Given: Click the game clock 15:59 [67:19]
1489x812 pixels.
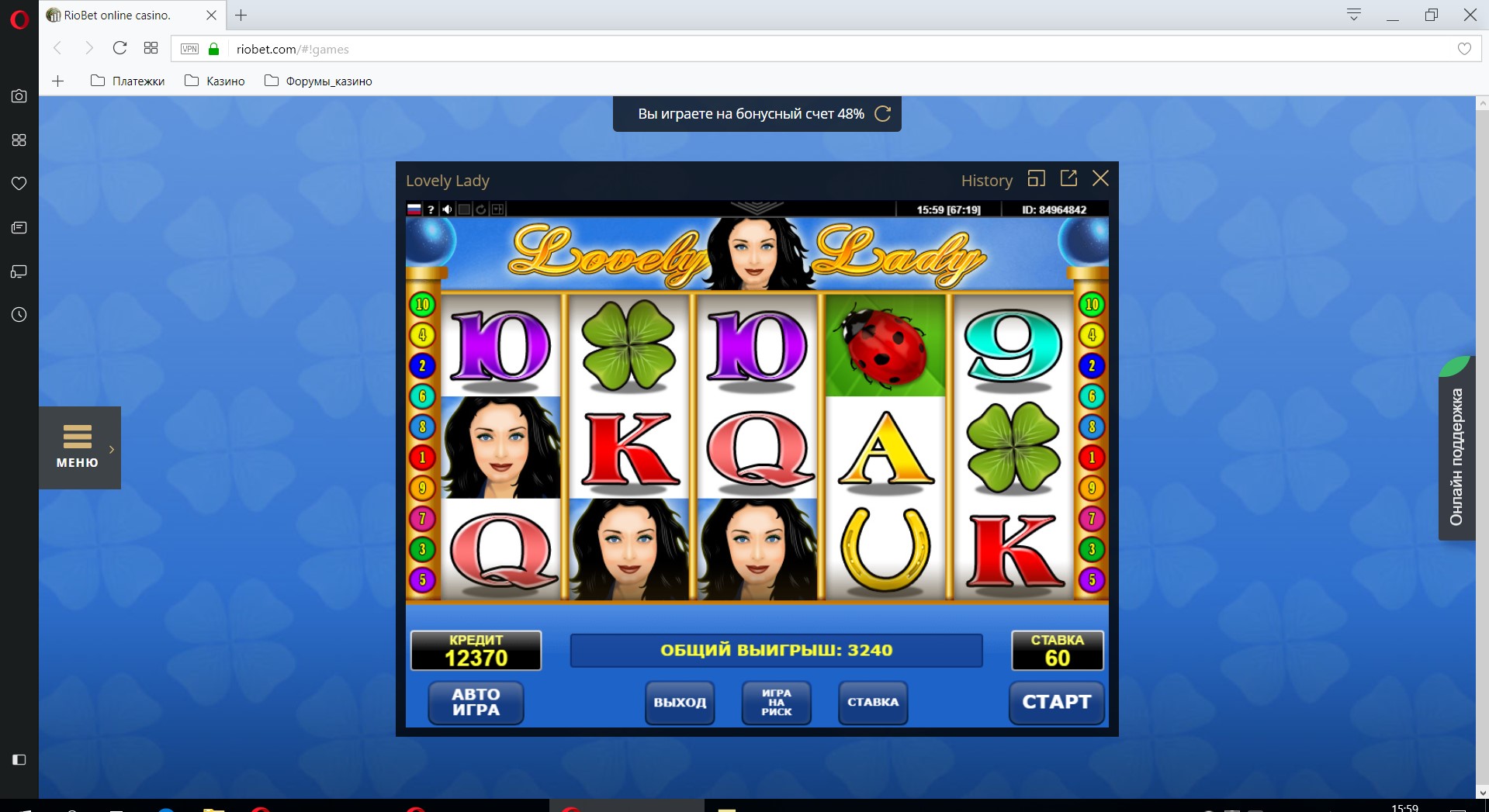Looking at the screenshot, I should [x=948, y=209].
